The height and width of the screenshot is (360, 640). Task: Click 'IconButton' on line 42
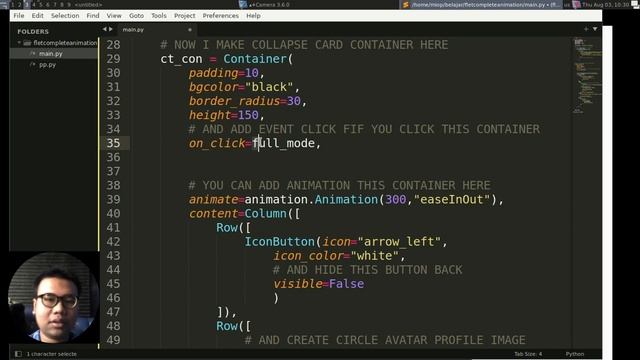coord(280,242)
